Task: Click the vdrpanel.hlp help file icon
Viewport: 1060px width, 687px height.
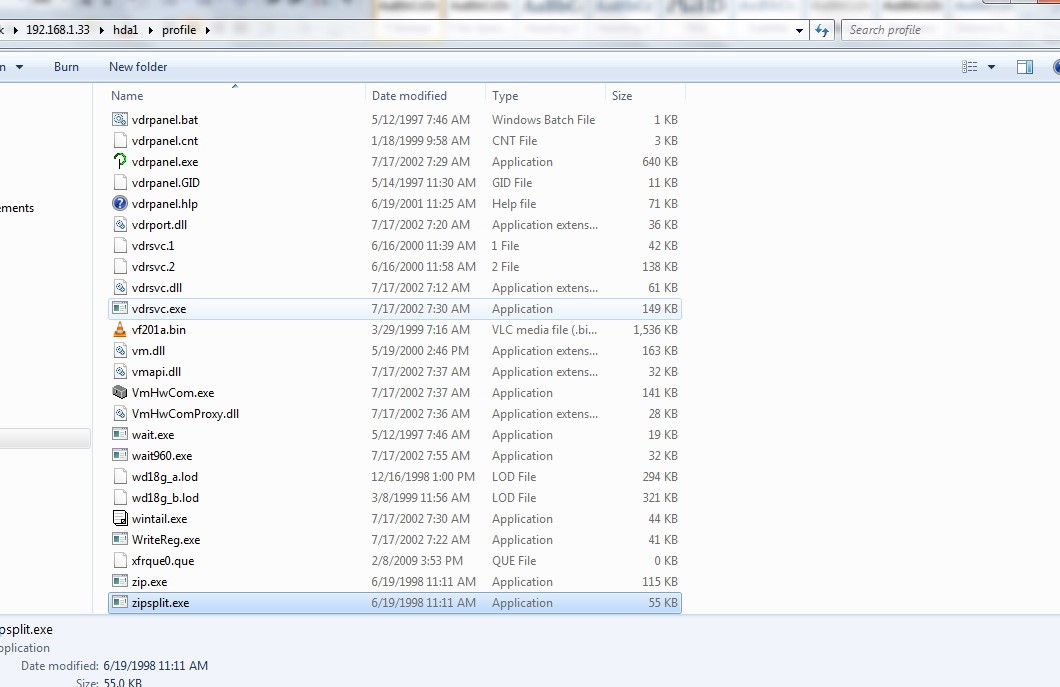Action: click(x=120, y=204)
